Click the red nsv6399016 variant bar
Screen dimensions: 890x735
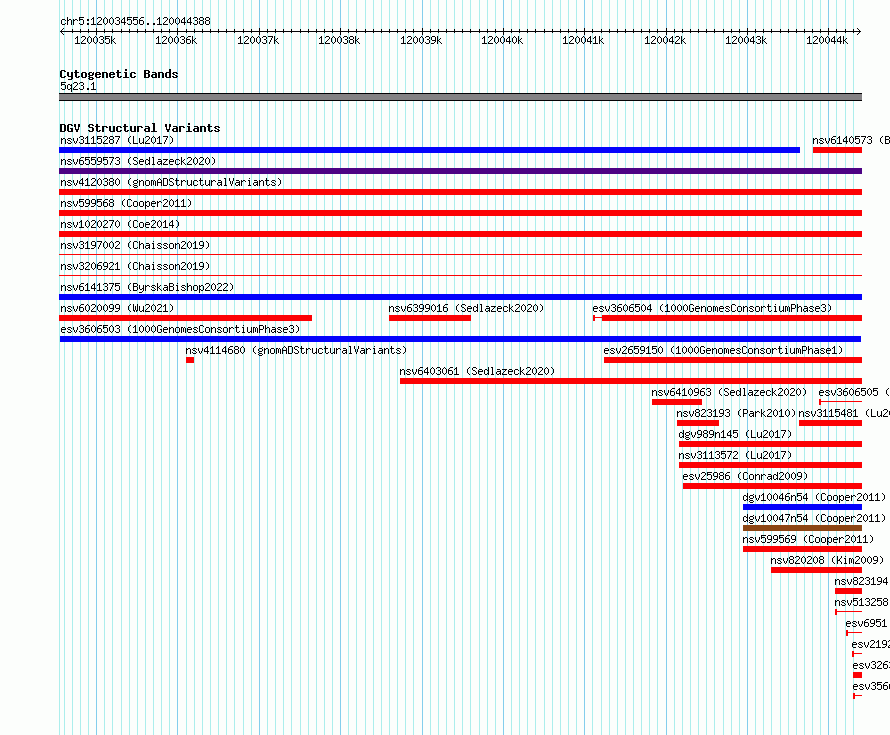coord(430,318)
